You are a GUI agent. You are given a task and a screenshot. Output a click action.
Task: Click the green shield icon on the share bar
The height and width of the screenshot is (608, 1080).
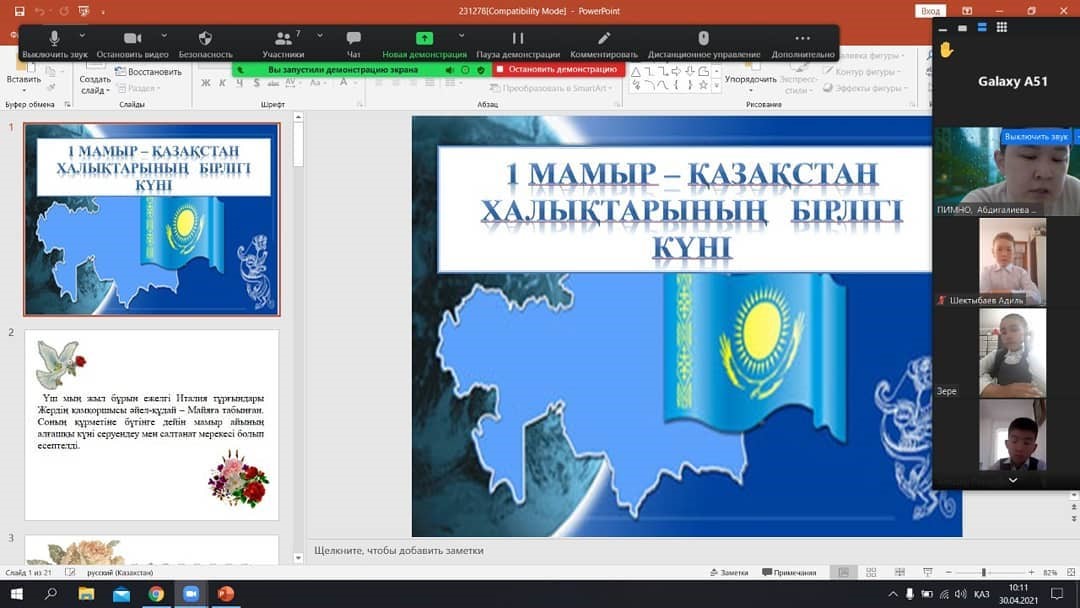(x=481, y=70)
